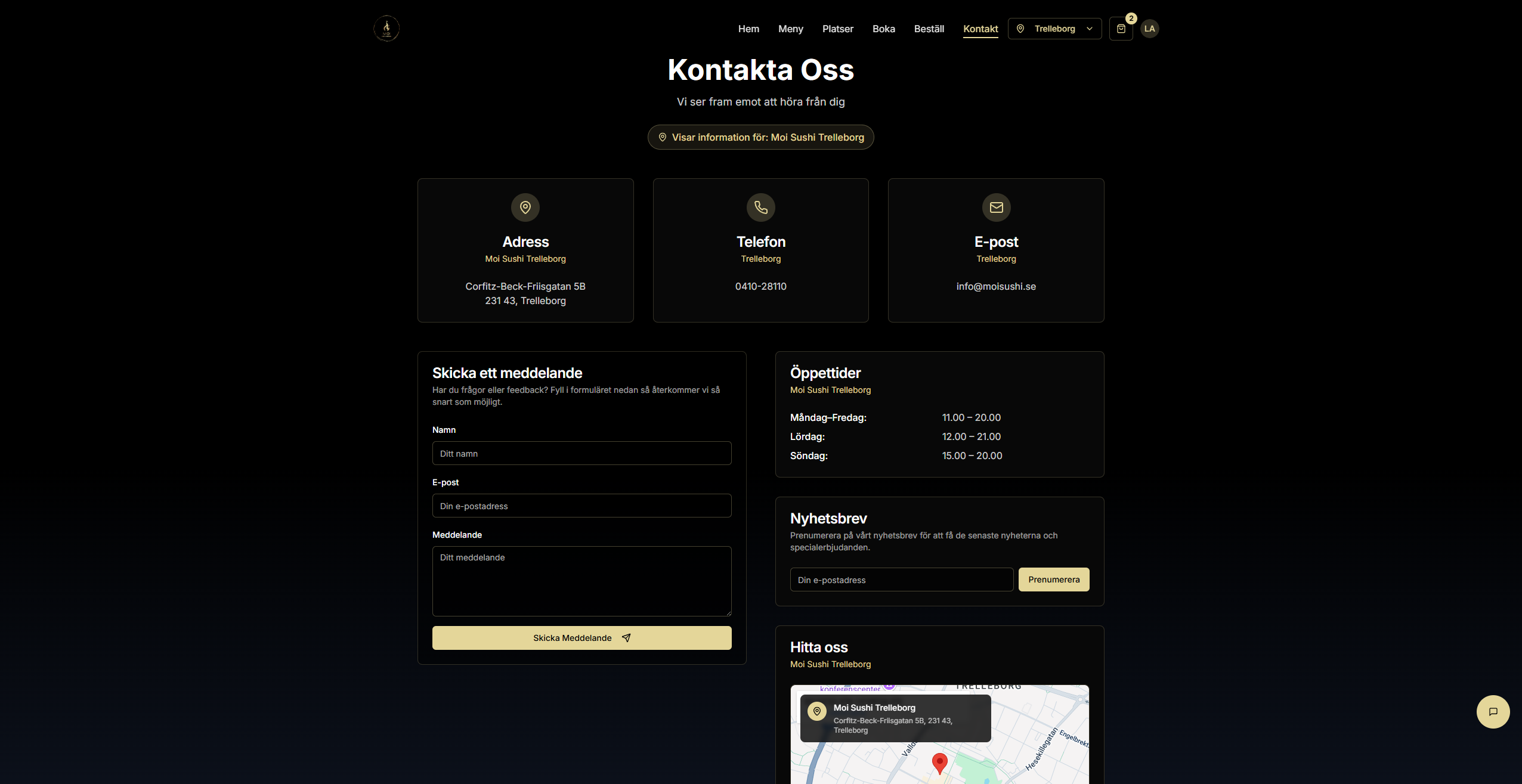Screen dimensions: 1522x784
Task: Open the Meny page
Action: coord(790,29)
